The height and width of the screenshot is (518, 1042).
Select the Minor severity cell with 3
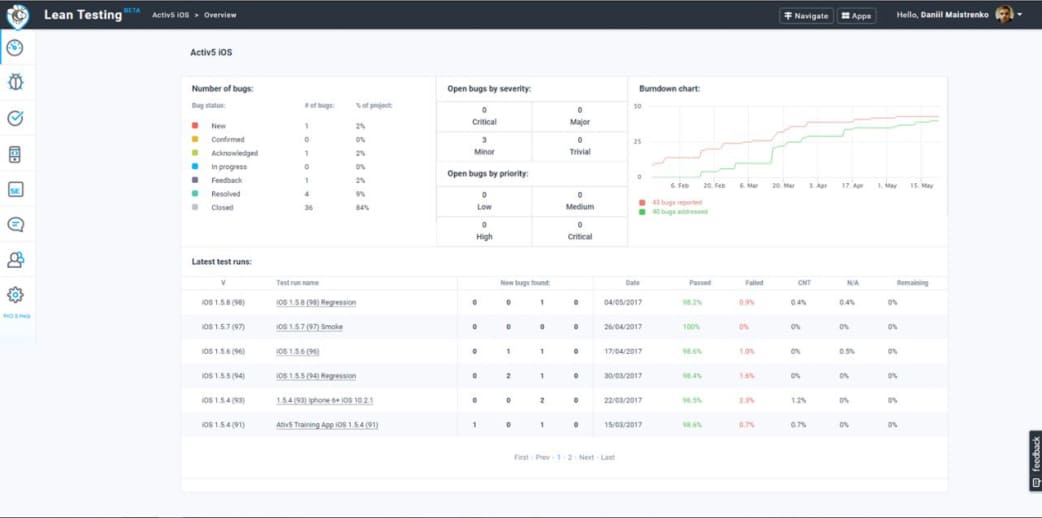pos(484,146)
